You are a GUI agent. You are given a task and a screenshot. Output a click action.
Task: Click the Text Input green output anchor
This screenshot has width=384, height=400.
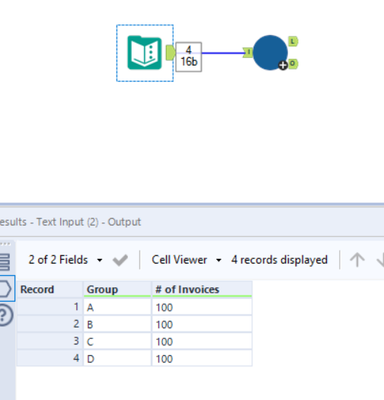(170, 53)
